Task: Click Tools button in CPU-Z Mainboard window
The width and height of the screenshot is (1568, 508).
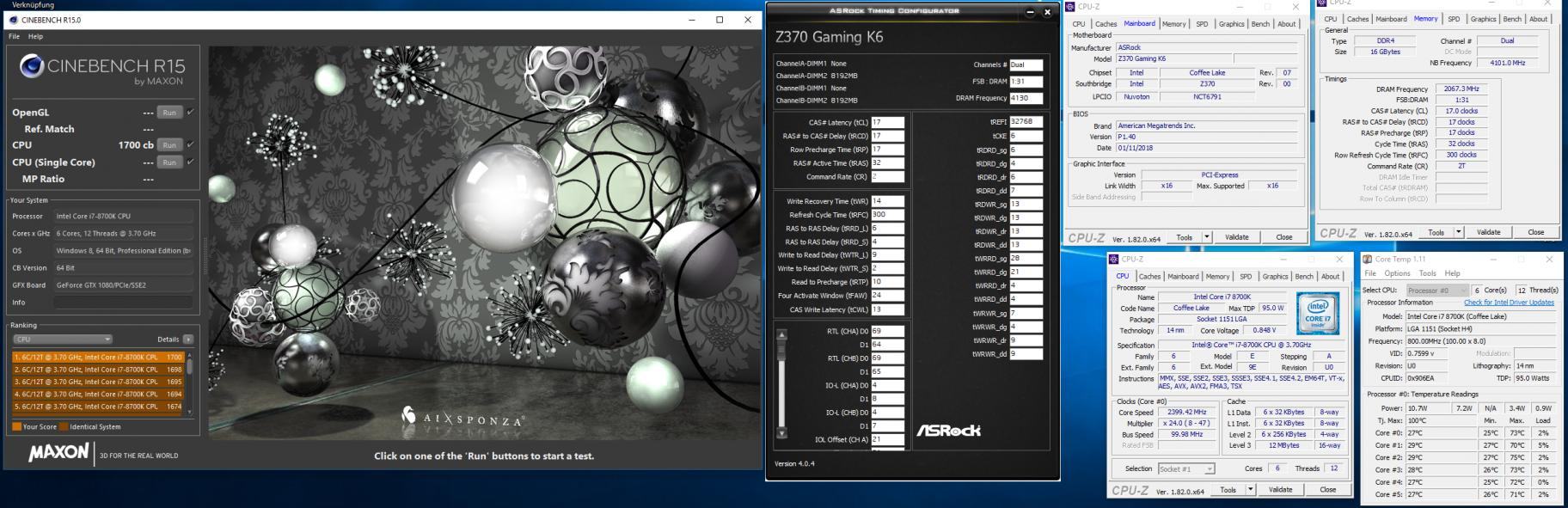Action: pyautogui.click(x=1185, y=237)
